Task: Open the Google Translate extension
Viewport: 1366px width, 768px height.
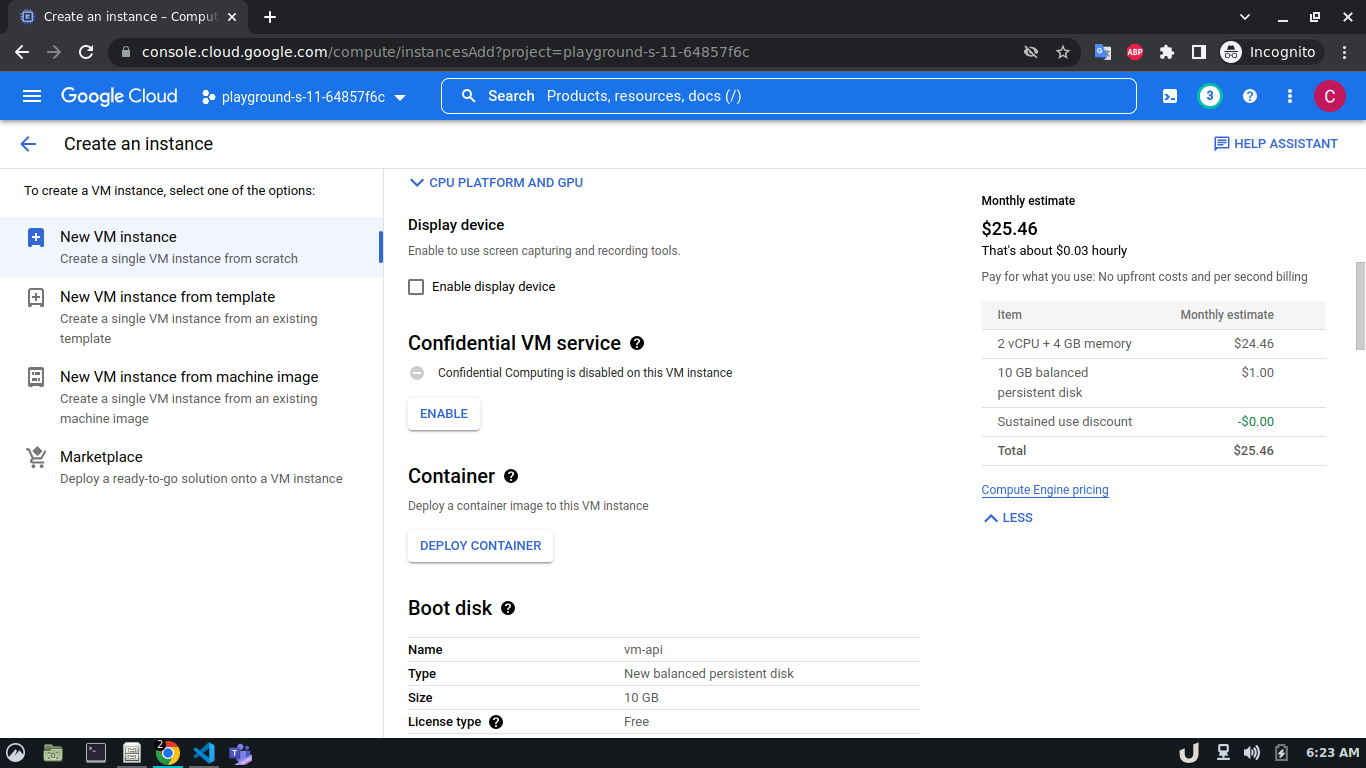Action: point(1103,52)
